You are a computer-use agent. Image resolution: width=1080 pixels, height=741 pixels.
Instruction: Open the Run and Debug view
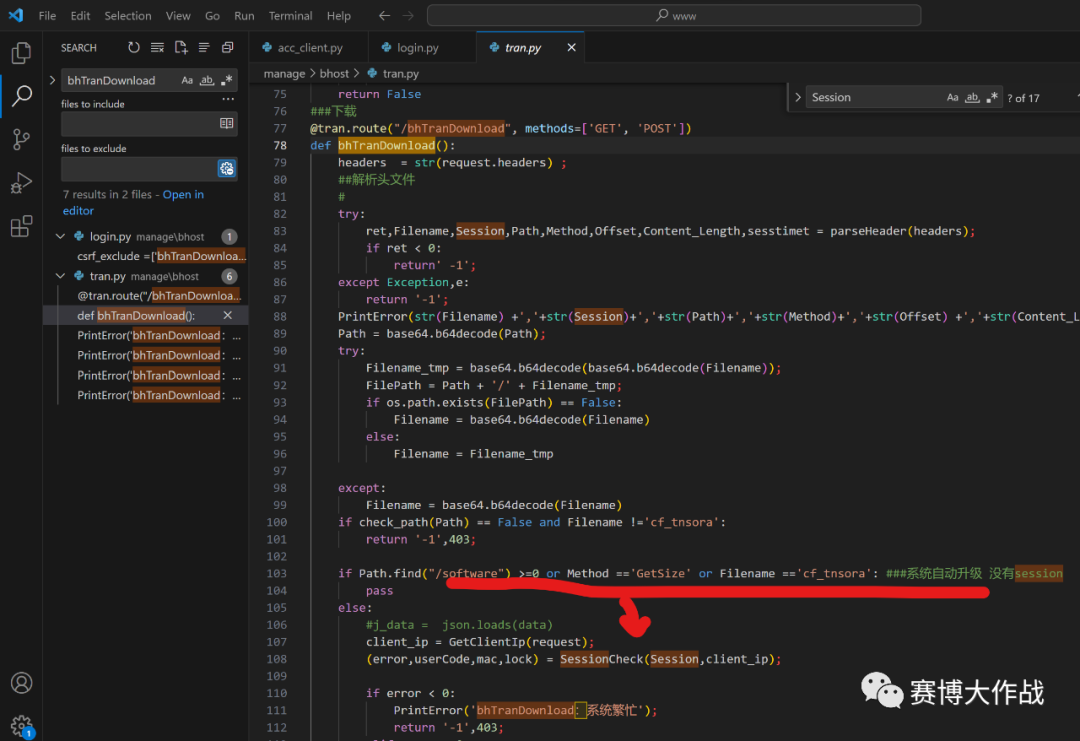tap(21, 183)
